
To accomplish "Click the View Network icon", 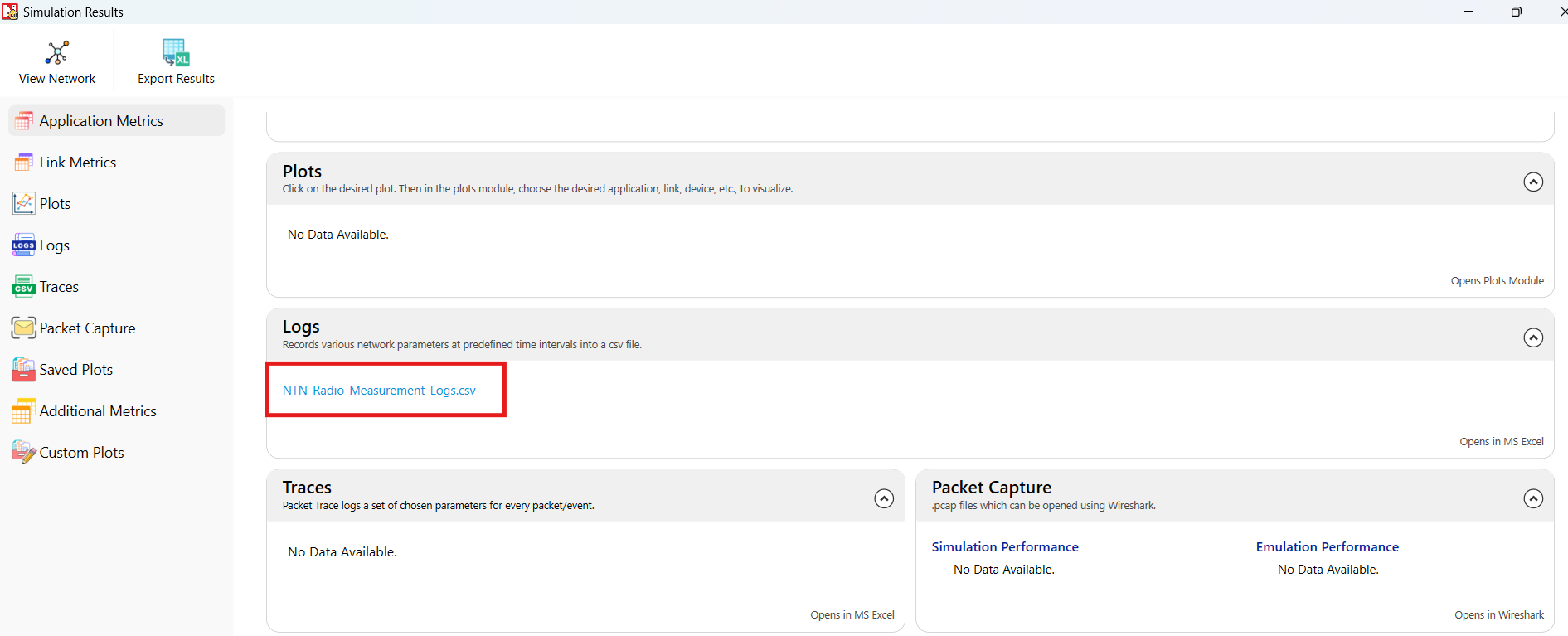I will [x=56, y=53].
